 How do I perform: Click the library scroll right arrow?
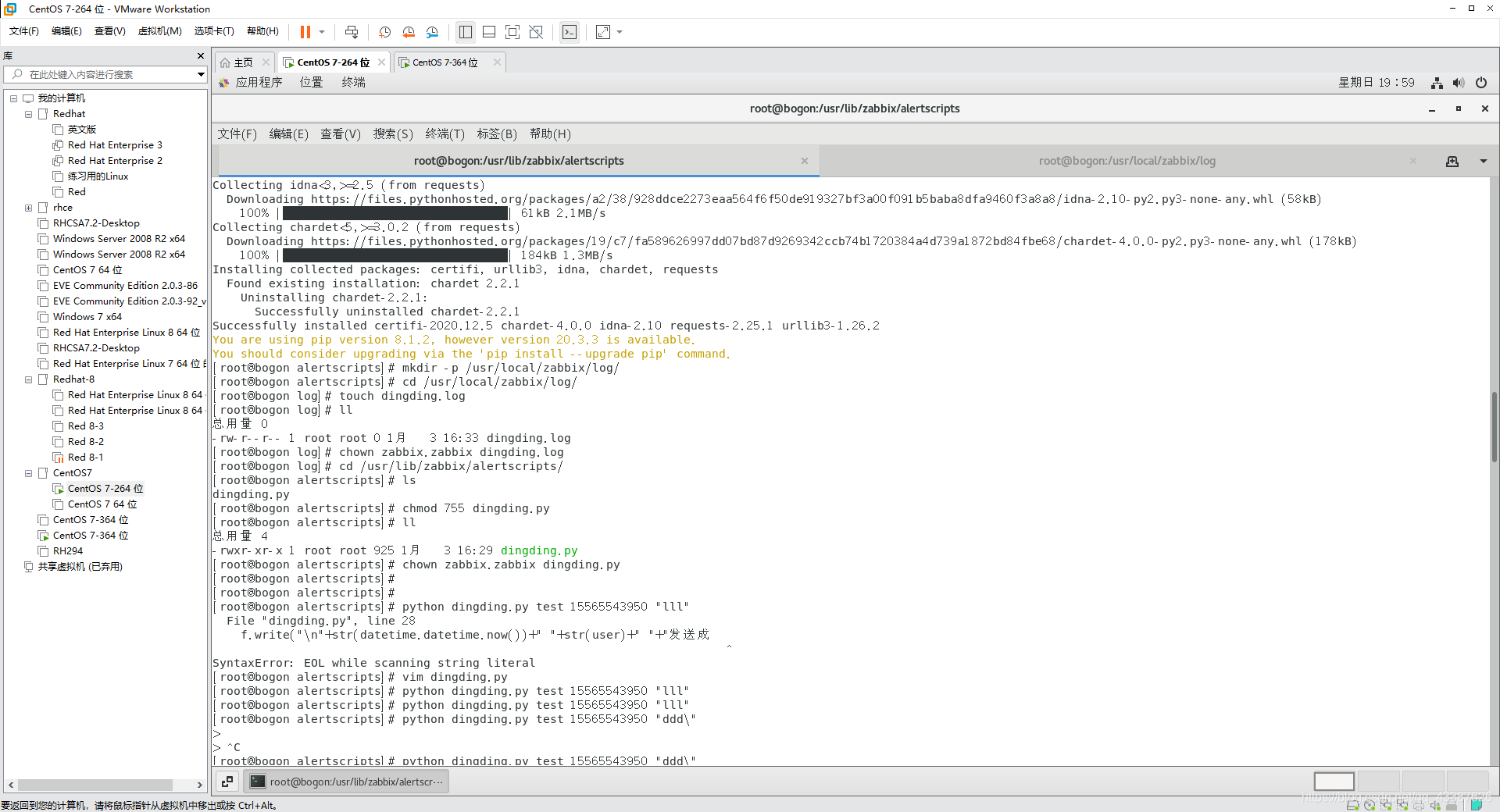coord(200,785)
